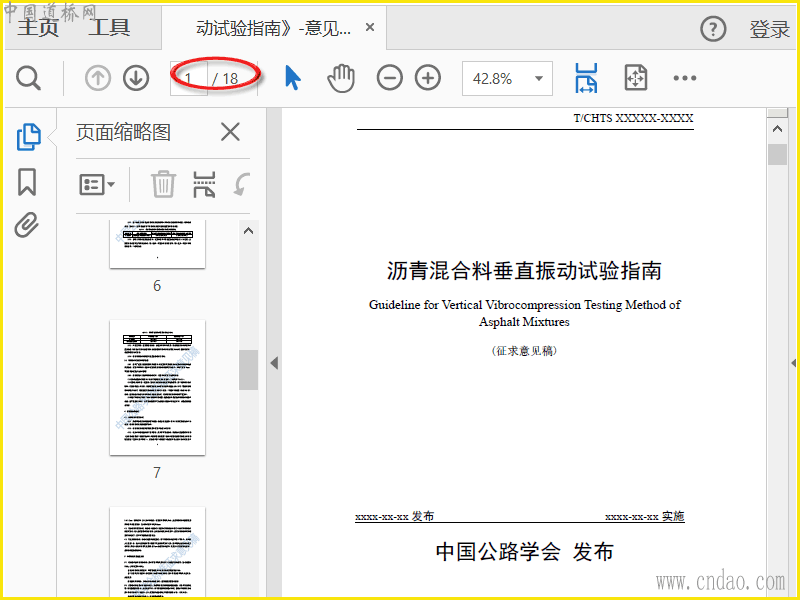Toggle the page thumbnails sidebar icon

tap(29, 137)
